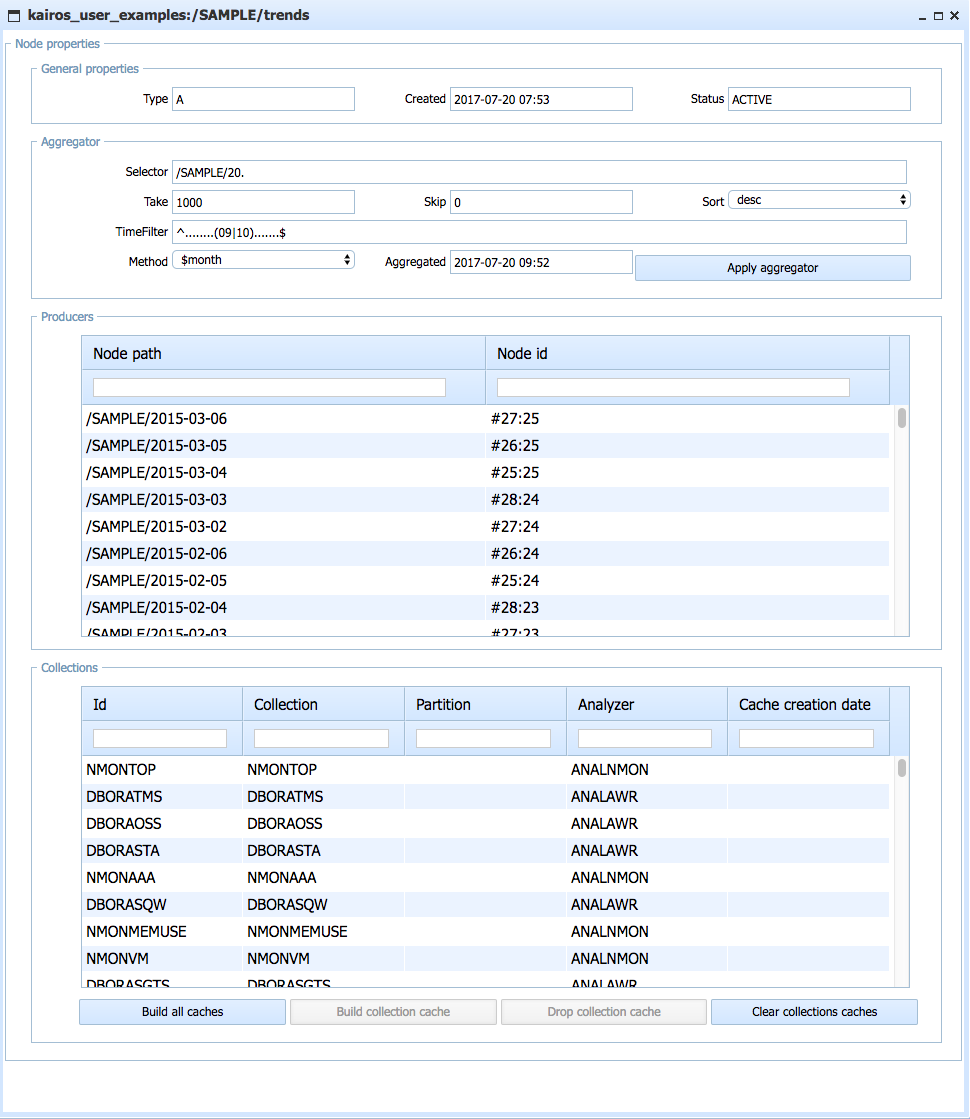The height and width of the screenshot is (1119, 970).
Task: Select producer row /SAMPLE/2015-02-05
Action: coord(485,581)
